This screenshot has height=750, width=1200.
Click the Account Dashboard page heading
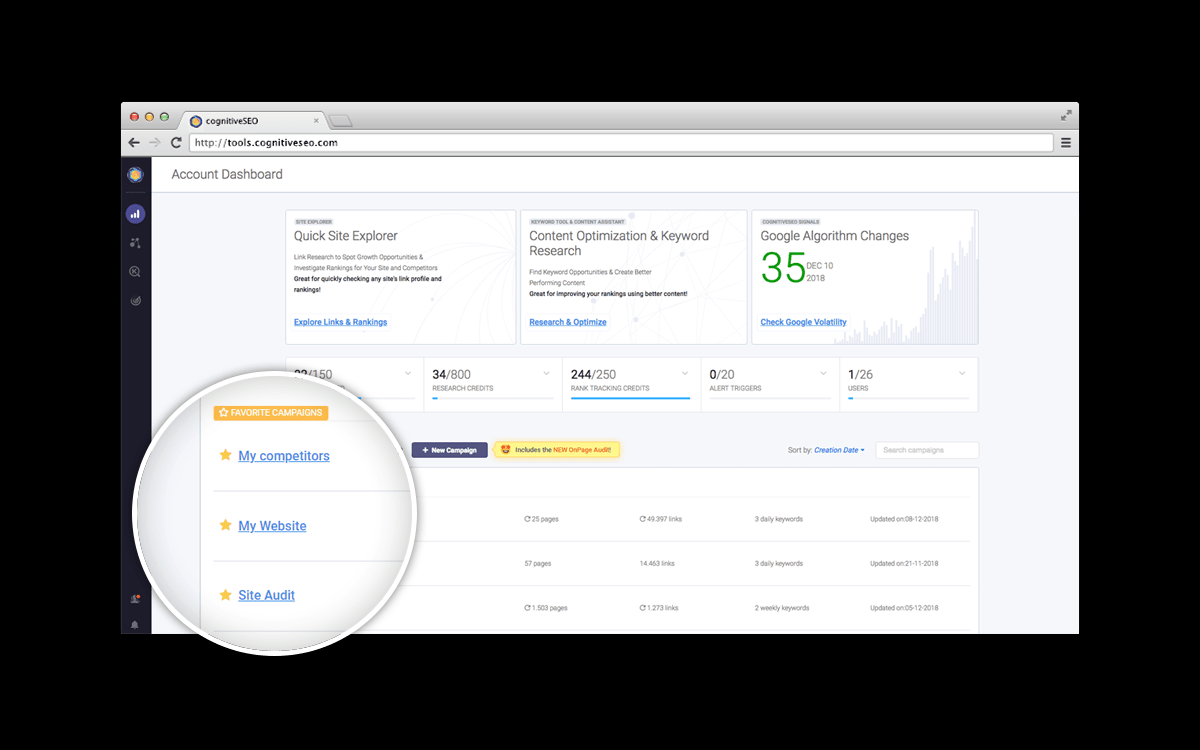coord(227,174)
